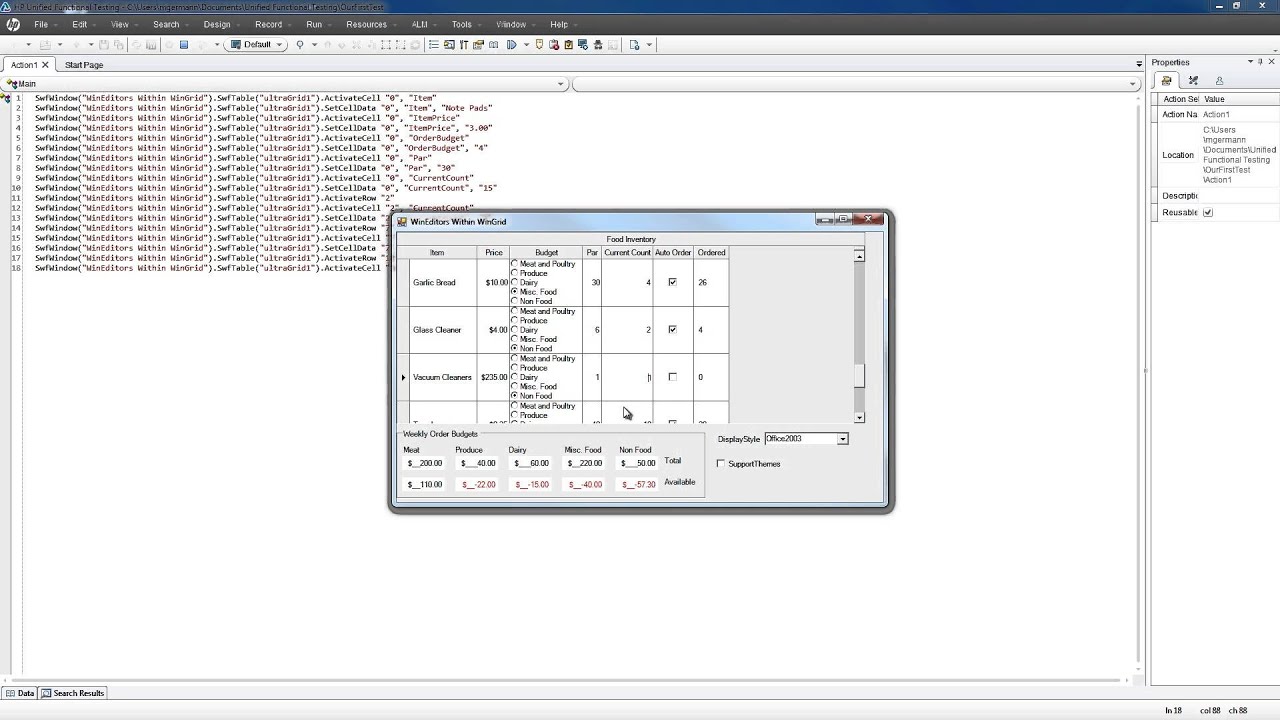The image size is (1280, 720).
Task: Open the Resources menu
Action: [x=367, y=24]
